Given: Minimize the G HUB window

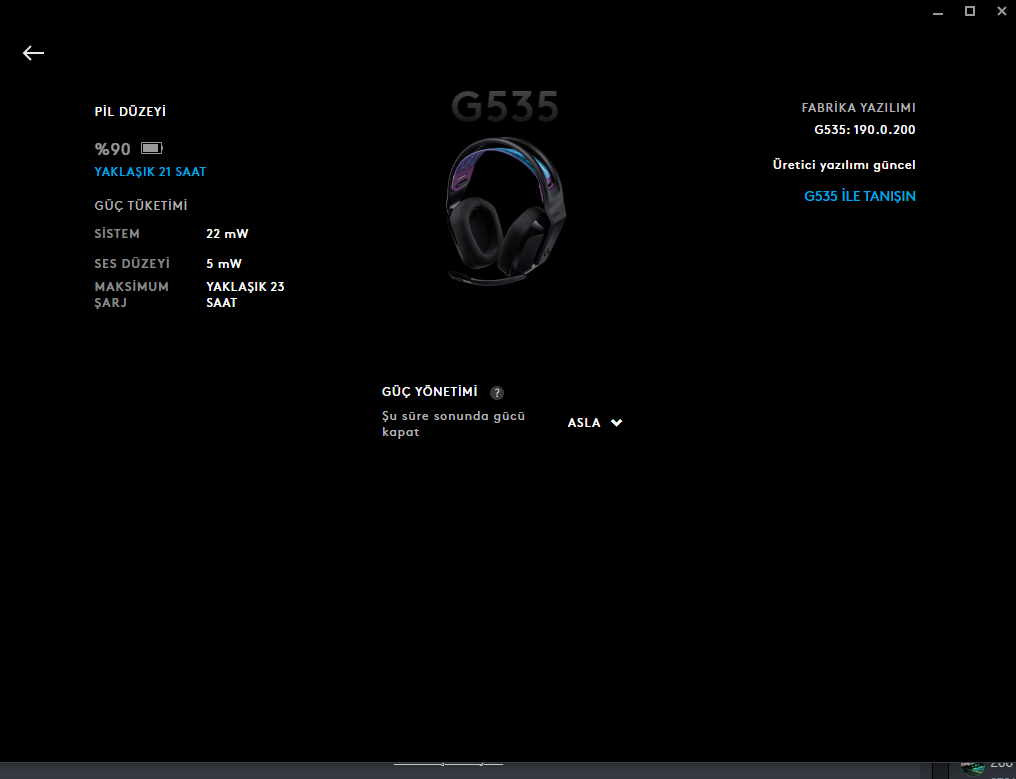Looking at the screenshot, I should tap(938, 12).
